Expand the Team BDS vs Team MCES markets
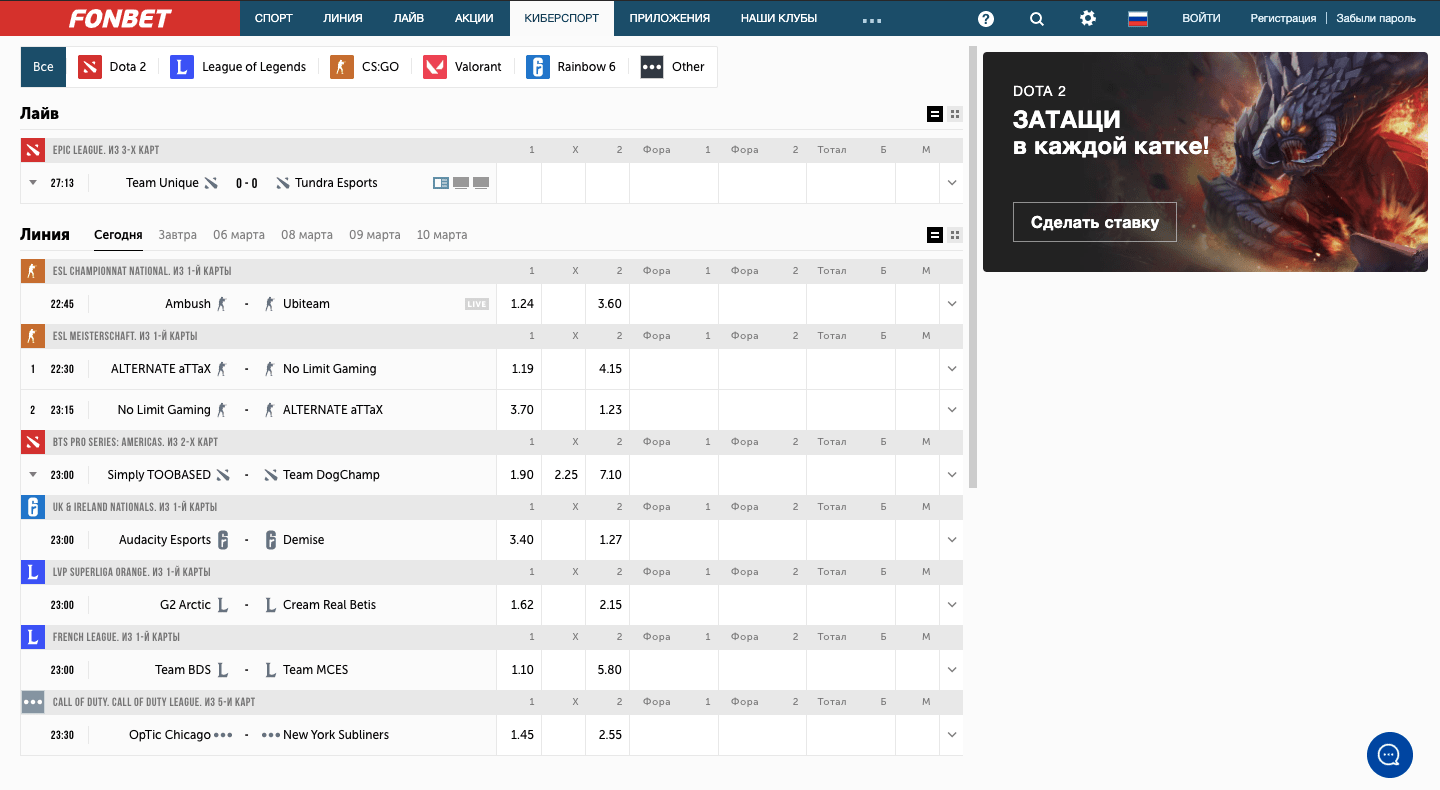This screenshot has width=1440, height=790. (x=952, y=670)
